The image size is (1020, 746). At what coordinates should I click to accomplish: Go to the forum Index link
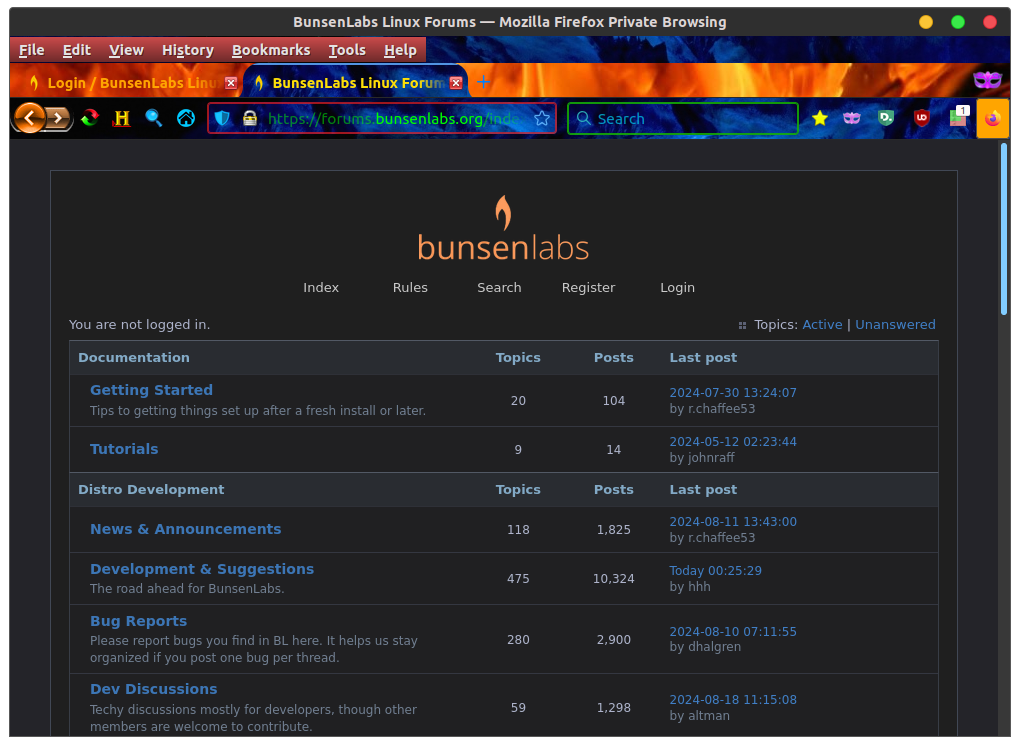321,287
